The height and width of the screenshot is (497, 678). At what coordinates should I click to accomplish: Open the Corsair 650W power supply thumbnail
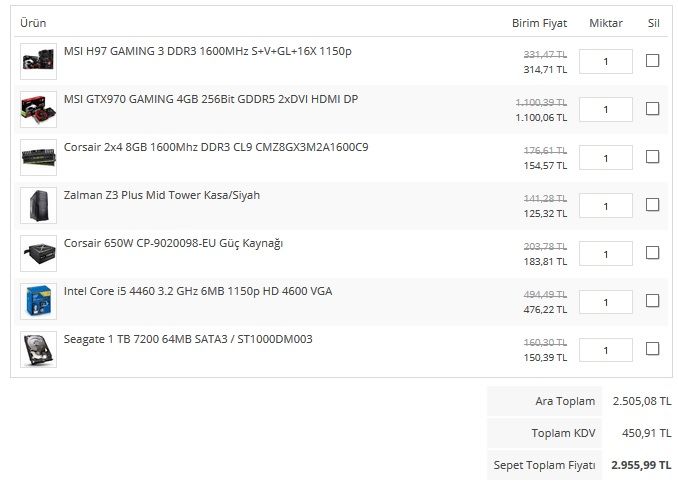38,253
